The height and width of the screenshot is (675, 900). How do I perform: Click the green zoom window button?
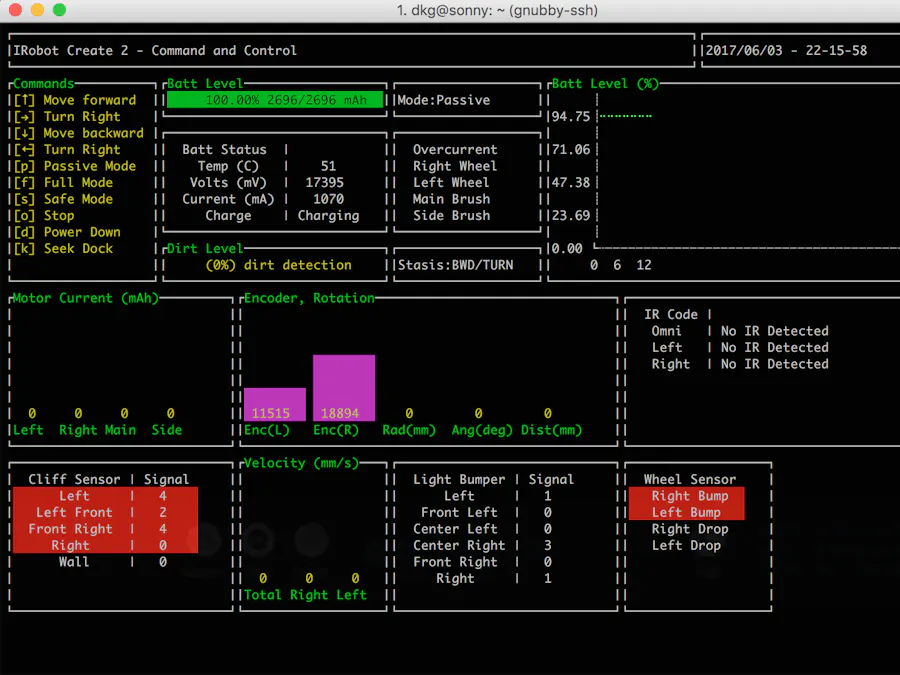point(59,10)
